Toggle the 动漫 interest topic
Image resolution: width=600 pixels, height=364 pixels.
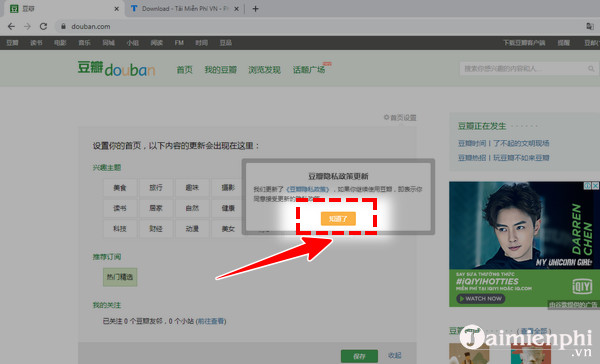pyautogui.click(x=192, y=229)
